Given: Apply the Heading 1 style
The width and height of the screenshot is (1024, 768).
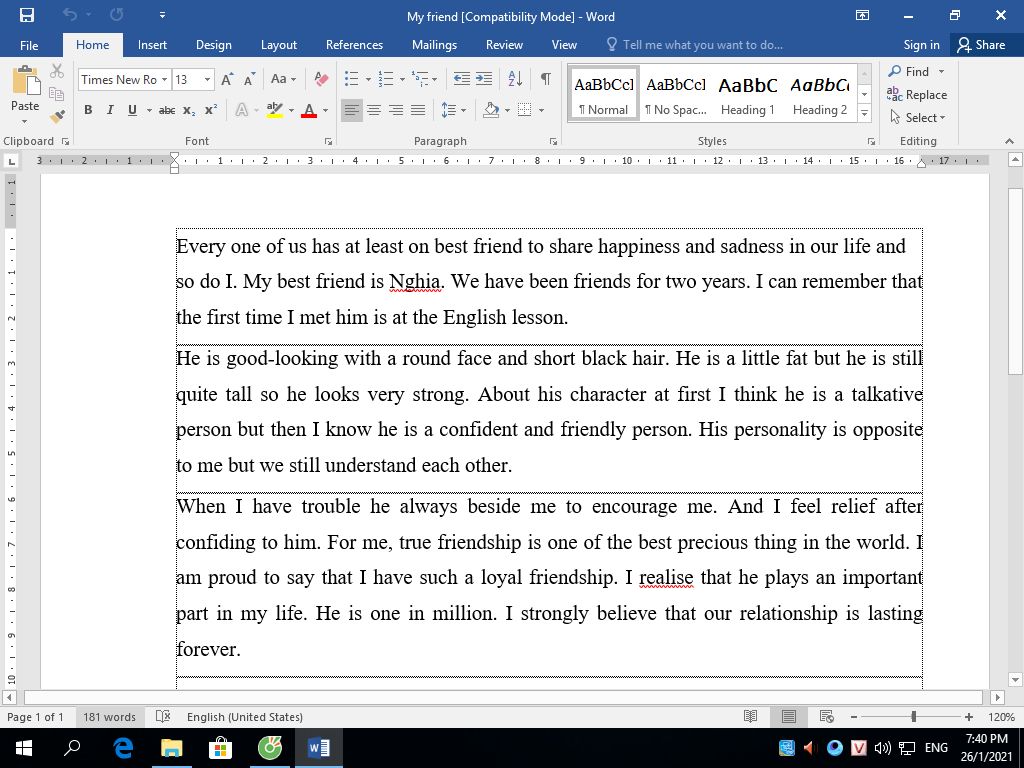Looking at the screenshot, I should [x=748, y=95].
